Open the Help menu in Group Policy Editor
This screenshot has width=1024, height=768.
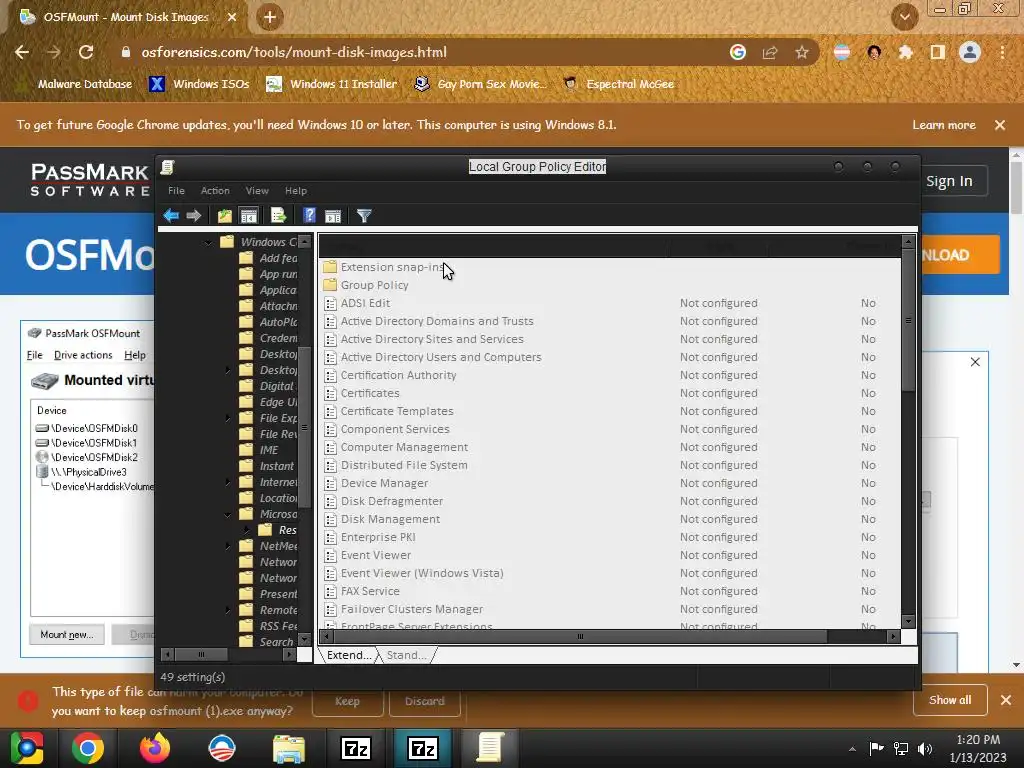coord(296,191)
